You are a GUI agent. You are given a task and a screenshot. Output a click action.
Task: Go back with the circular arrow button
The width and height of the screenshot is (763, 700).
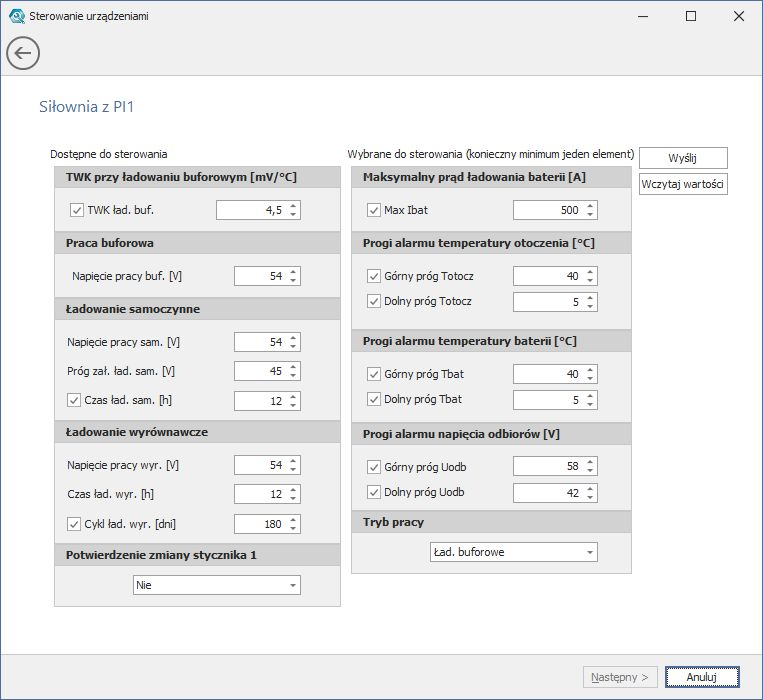point(23,53)
